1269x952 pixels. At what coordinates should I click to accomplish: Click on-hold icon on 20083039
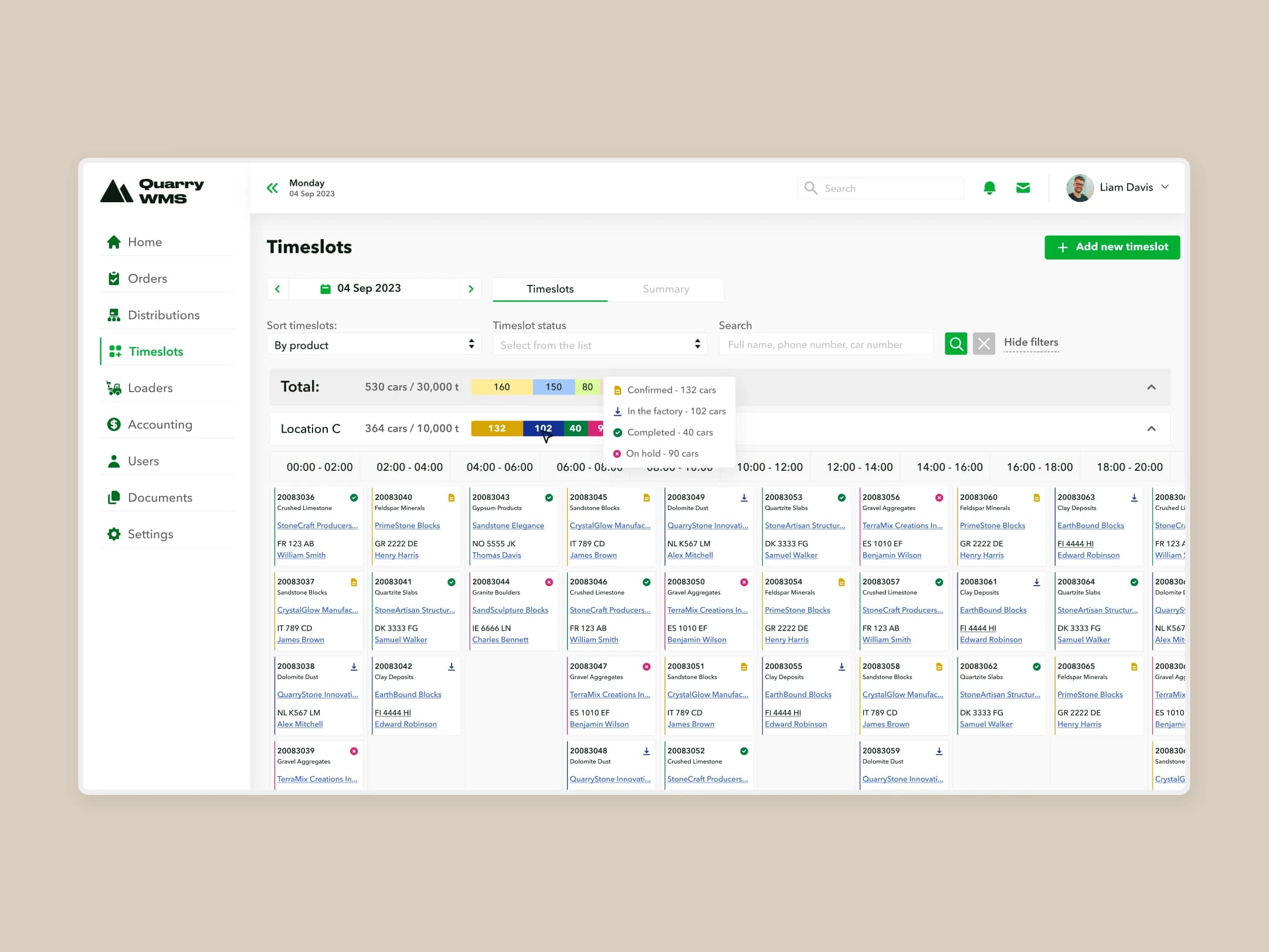tap(354, 751)
